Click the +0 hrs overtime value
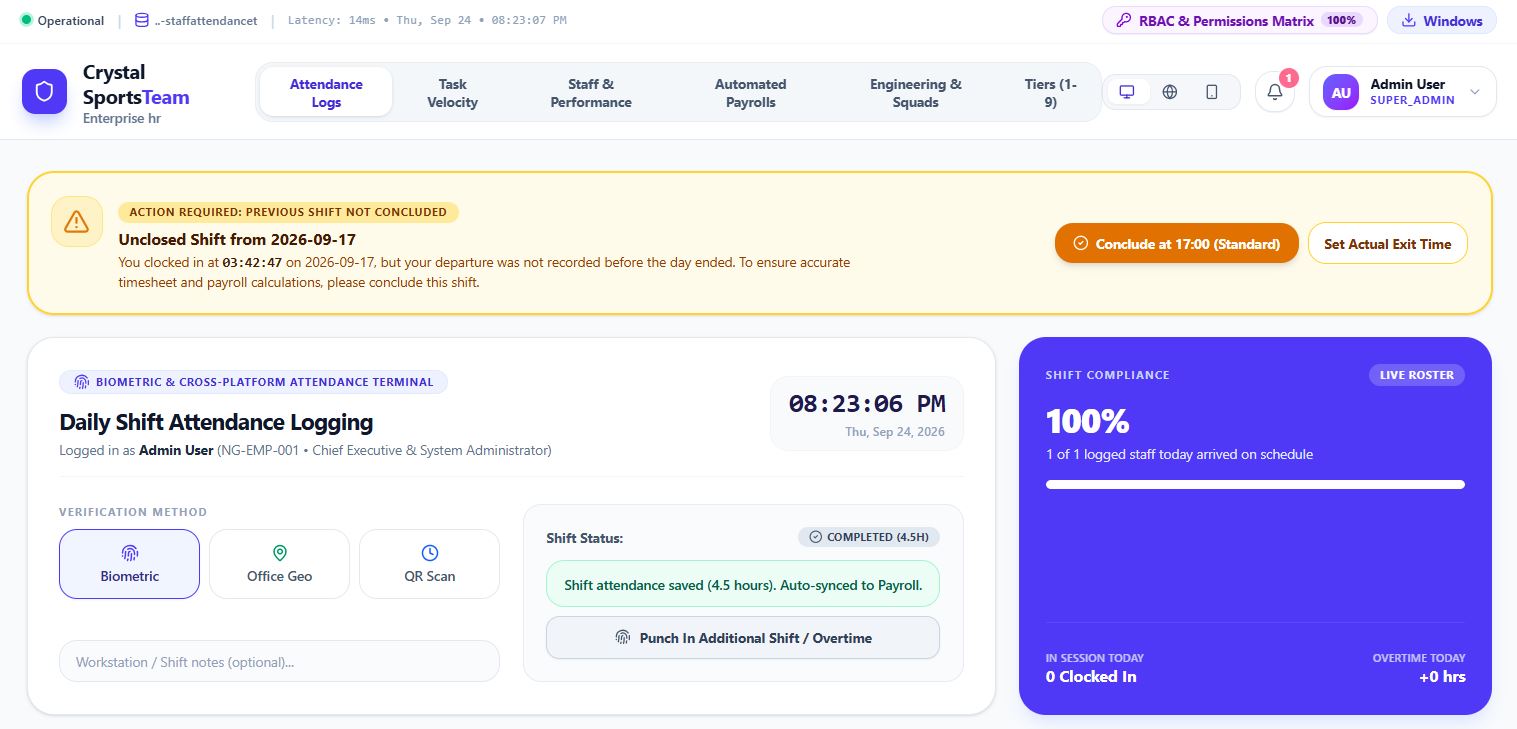1517x729 pixels. click(x=1442, y=676)
